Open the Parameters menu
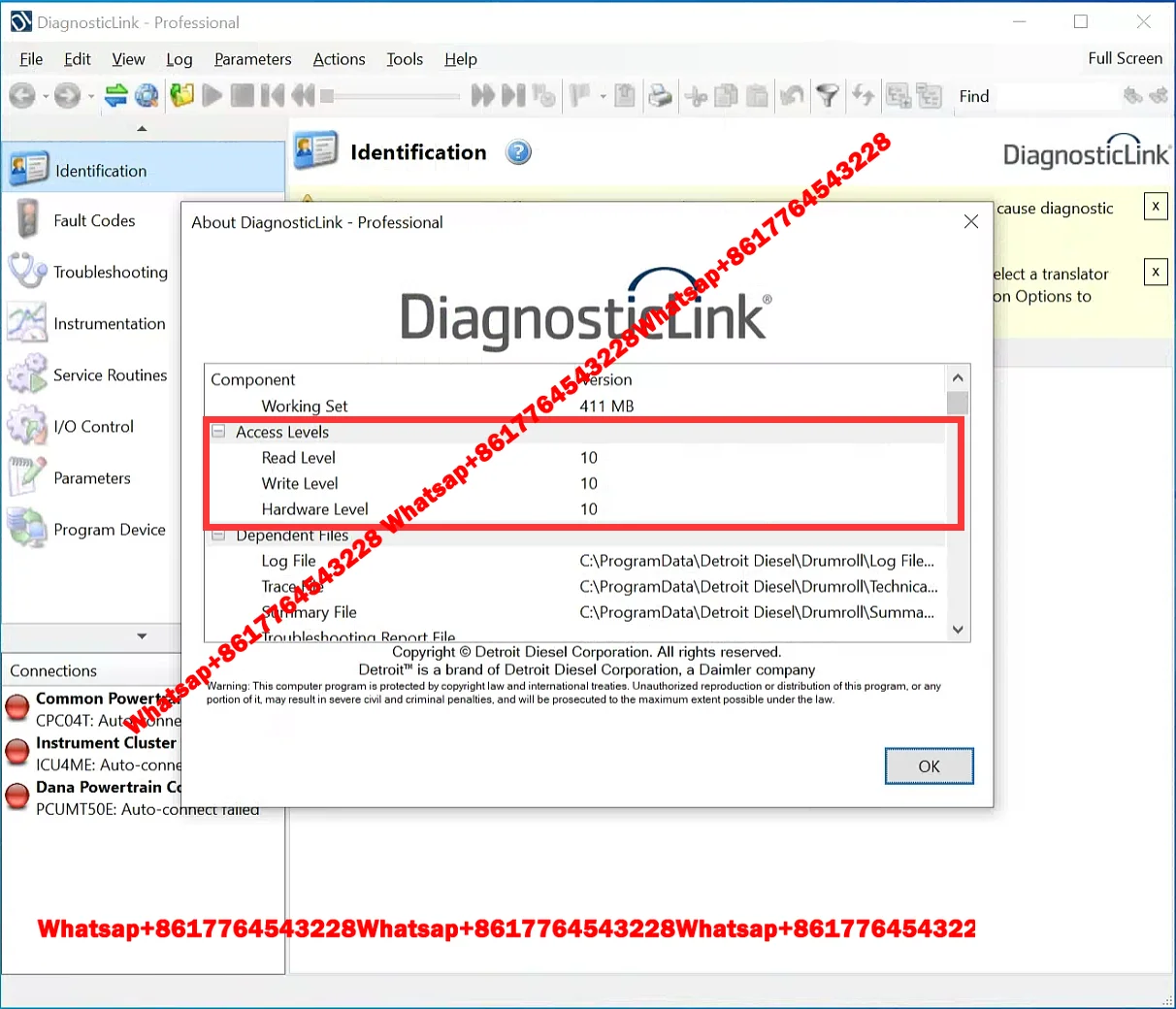The image size is (1176, 1009). pos(252,59)
